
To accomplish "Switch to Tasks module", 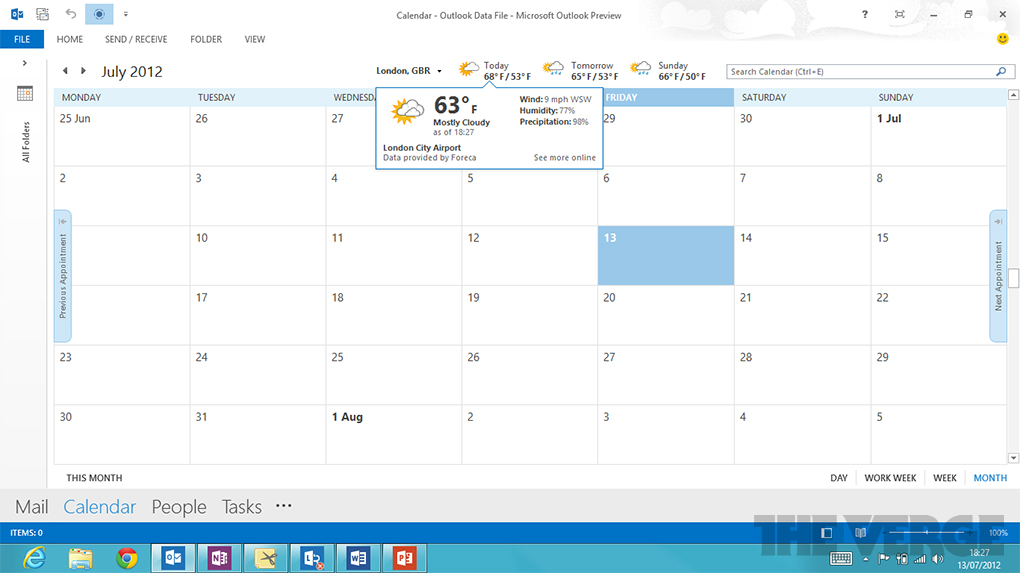I will (241, 507).
